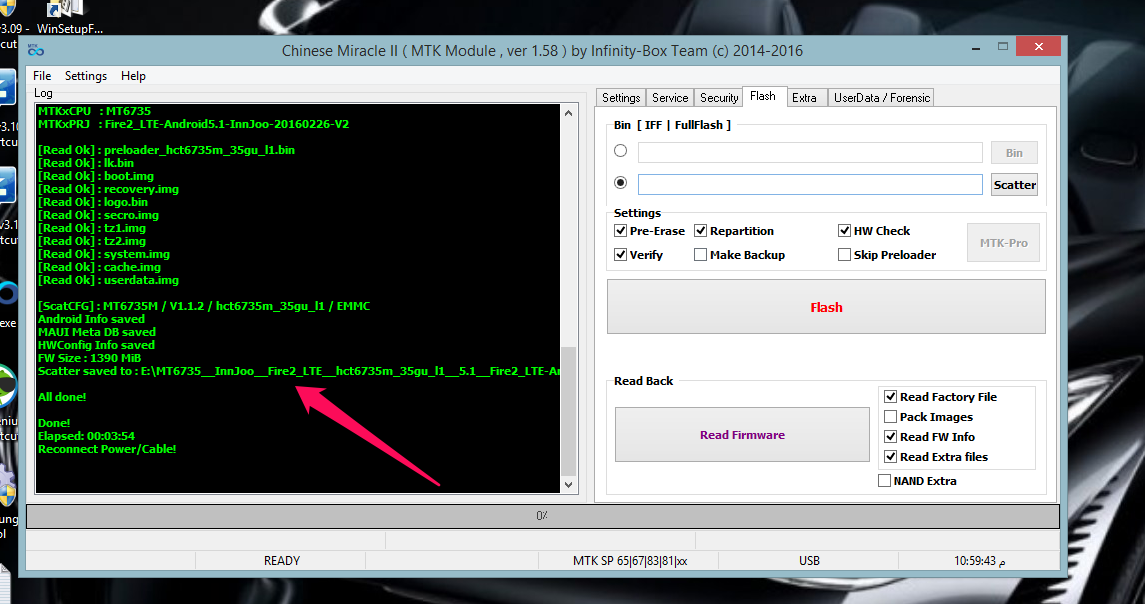Click the '[Read Ok] : boot.img' log line
Viewport: 1145px width, 604px height.
(x=96, y=176)
